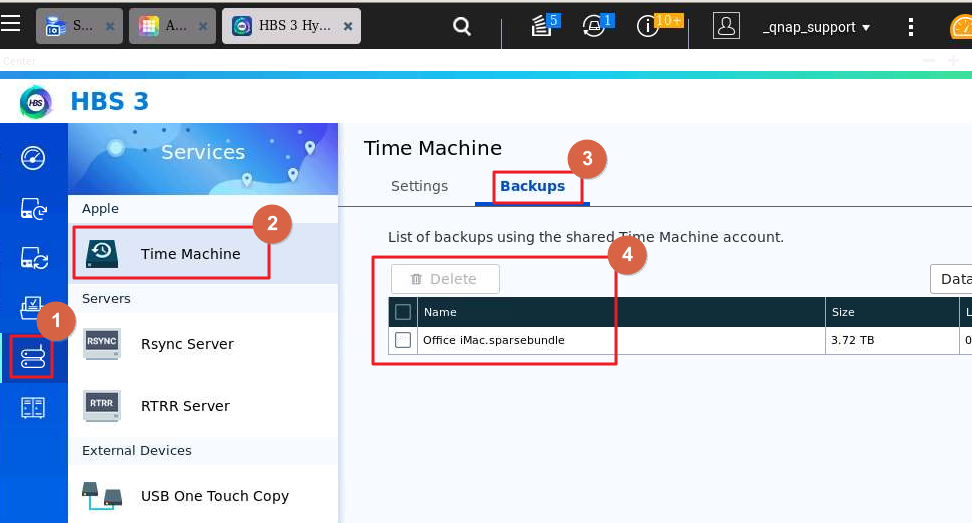Click the user profile avatar icon
The height and width of the screenshot is (523, 972).
pyautogui.click(x=726, y=26)
